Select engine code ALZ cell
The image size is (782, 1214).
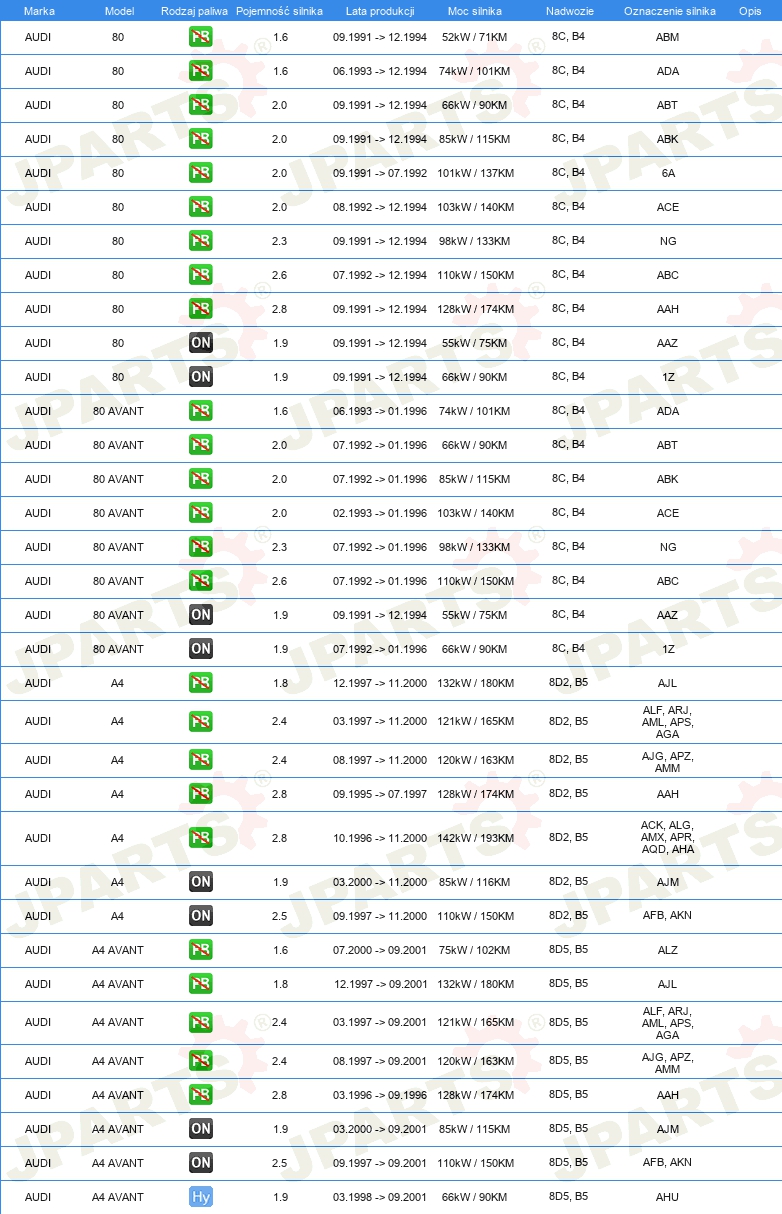pyautogui.click(x=668, y=950)
